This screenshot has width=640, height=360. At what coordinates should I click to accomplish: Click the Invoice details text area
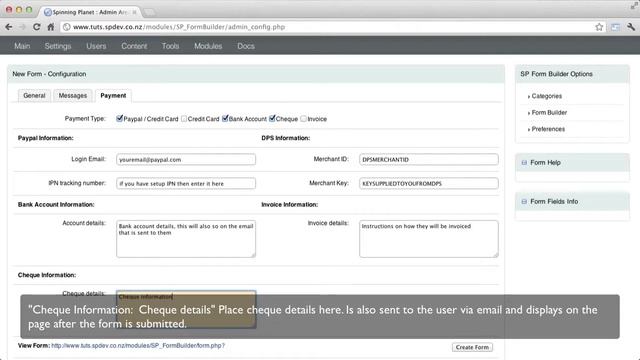429,239
